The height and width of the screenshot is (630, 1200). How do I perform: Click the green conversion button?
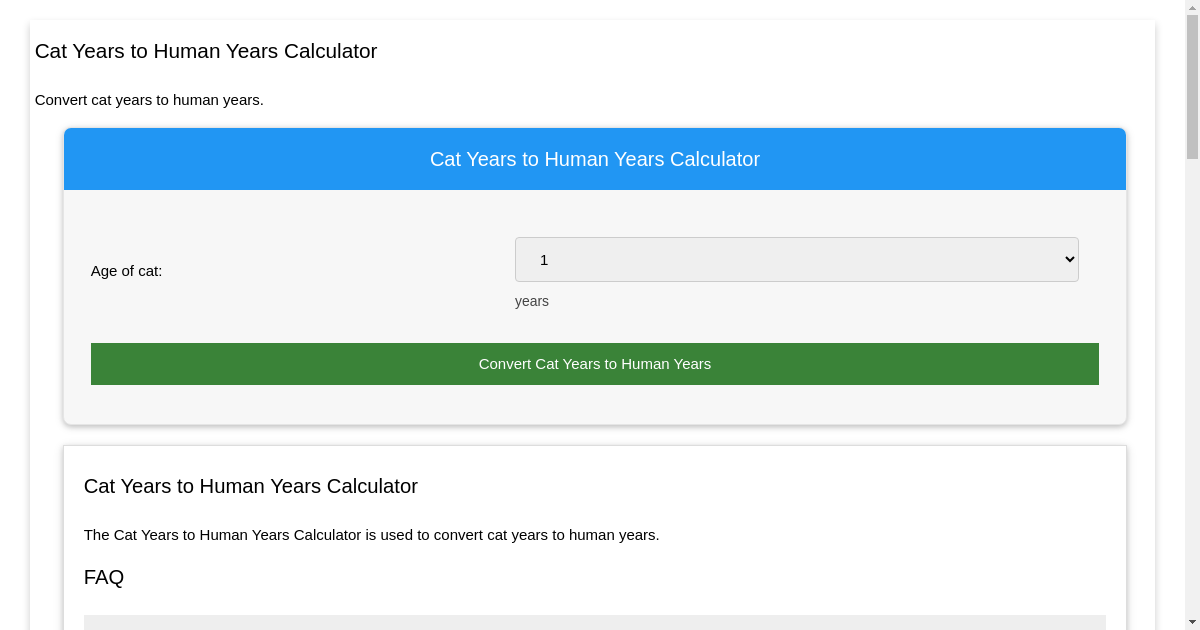[x=594, y=363]
